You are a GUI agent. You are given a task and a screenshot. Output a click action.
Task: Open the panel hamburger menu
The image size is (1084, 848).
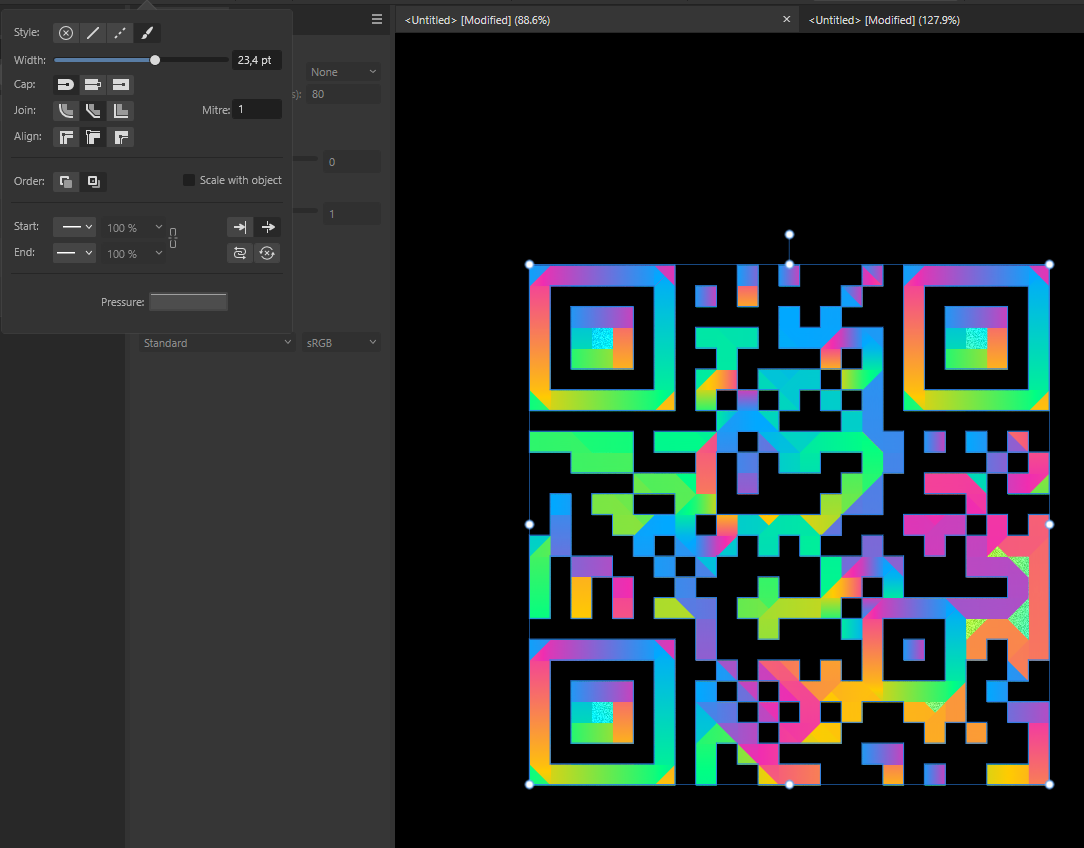(377, 19)
